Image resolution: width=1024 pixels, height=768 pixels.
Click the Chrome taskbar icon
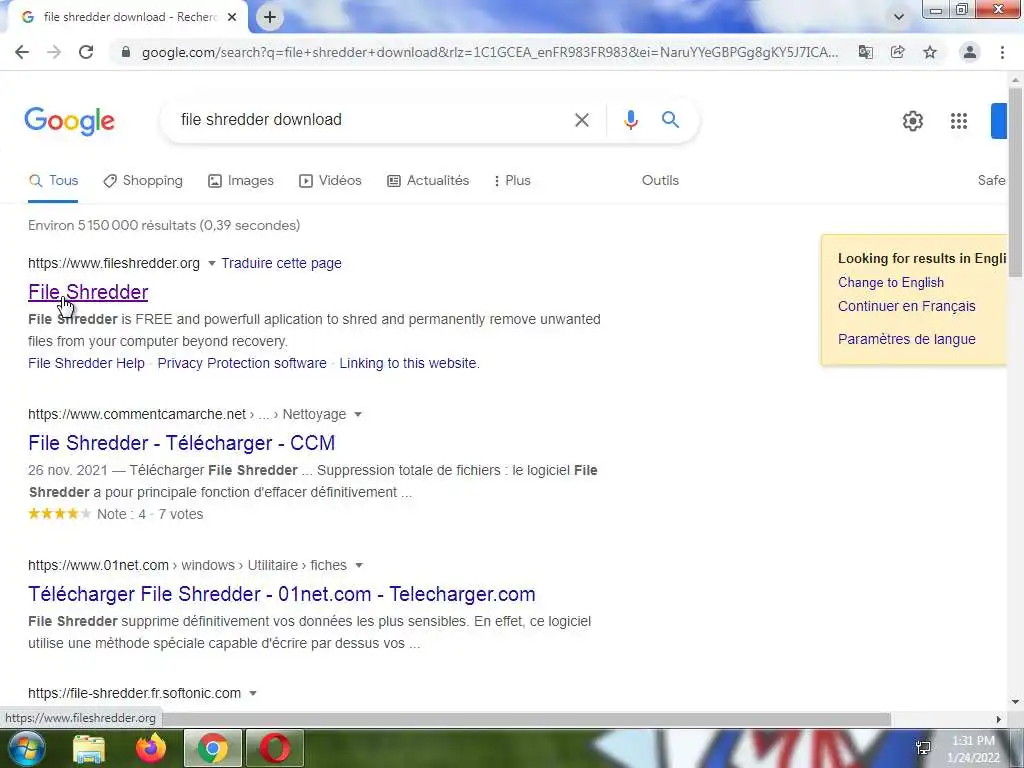[213, 748]
